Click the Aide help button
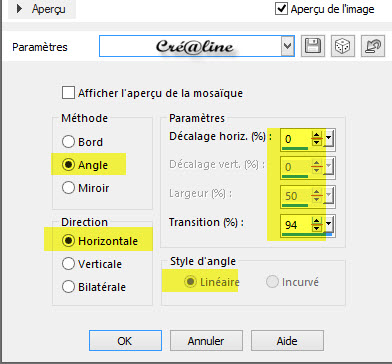Viewport: 392px width, 364px height. click(287, 341)
